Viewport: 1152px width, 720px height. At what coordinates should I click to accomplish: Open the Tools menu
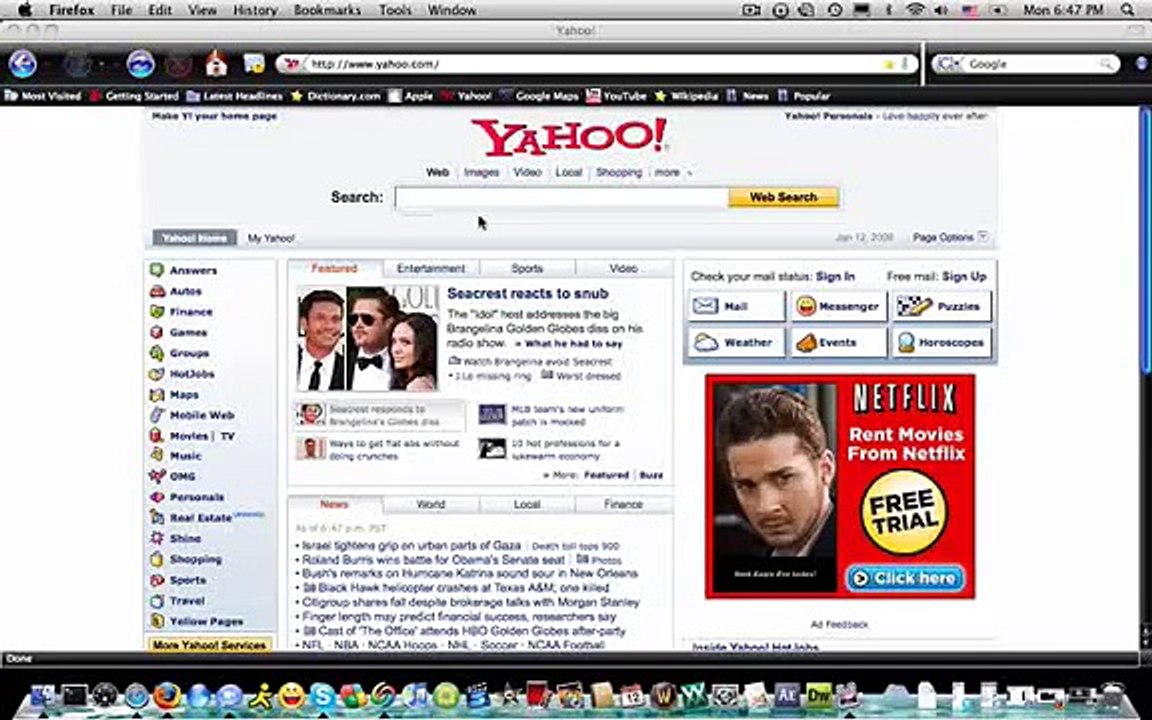coord(395,10)
